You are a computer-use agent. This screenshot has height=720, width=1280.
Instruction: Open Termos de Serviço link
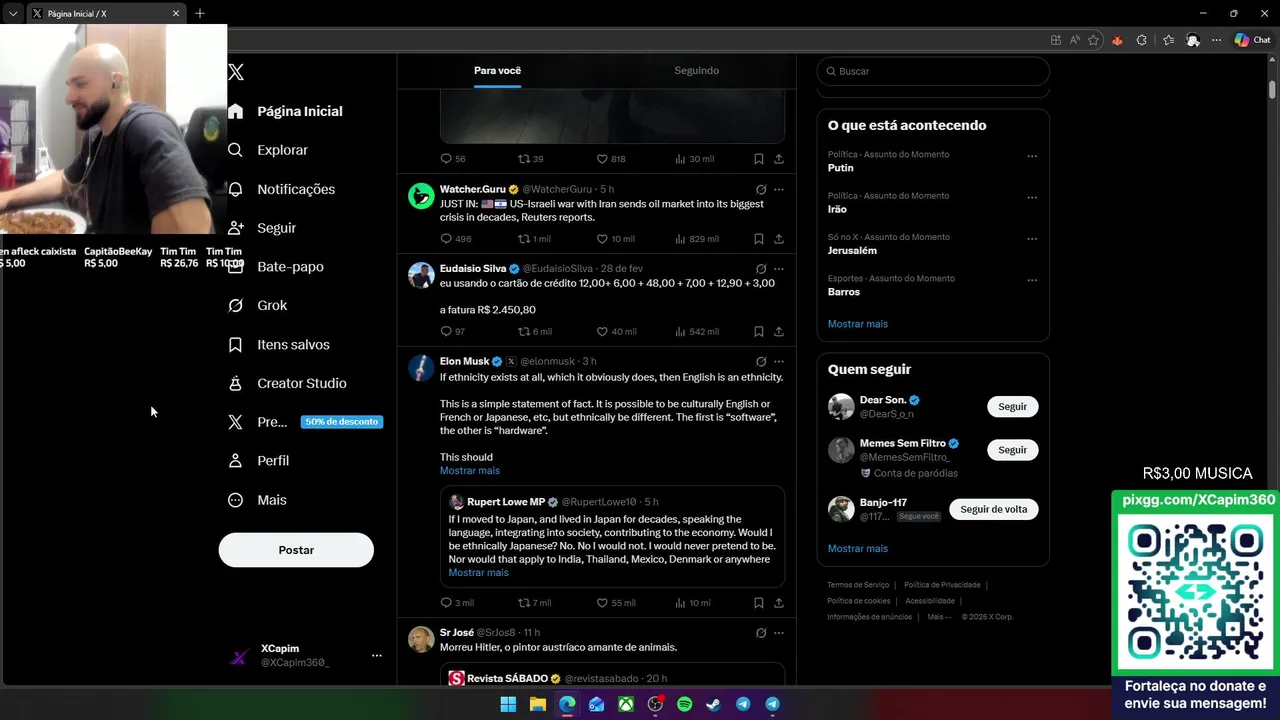858,585
